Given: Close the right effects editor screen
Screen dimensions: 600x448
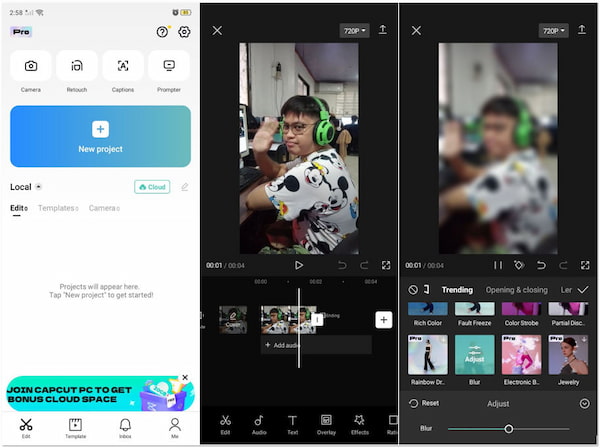Looking at the screenshot, I should 416,31.
